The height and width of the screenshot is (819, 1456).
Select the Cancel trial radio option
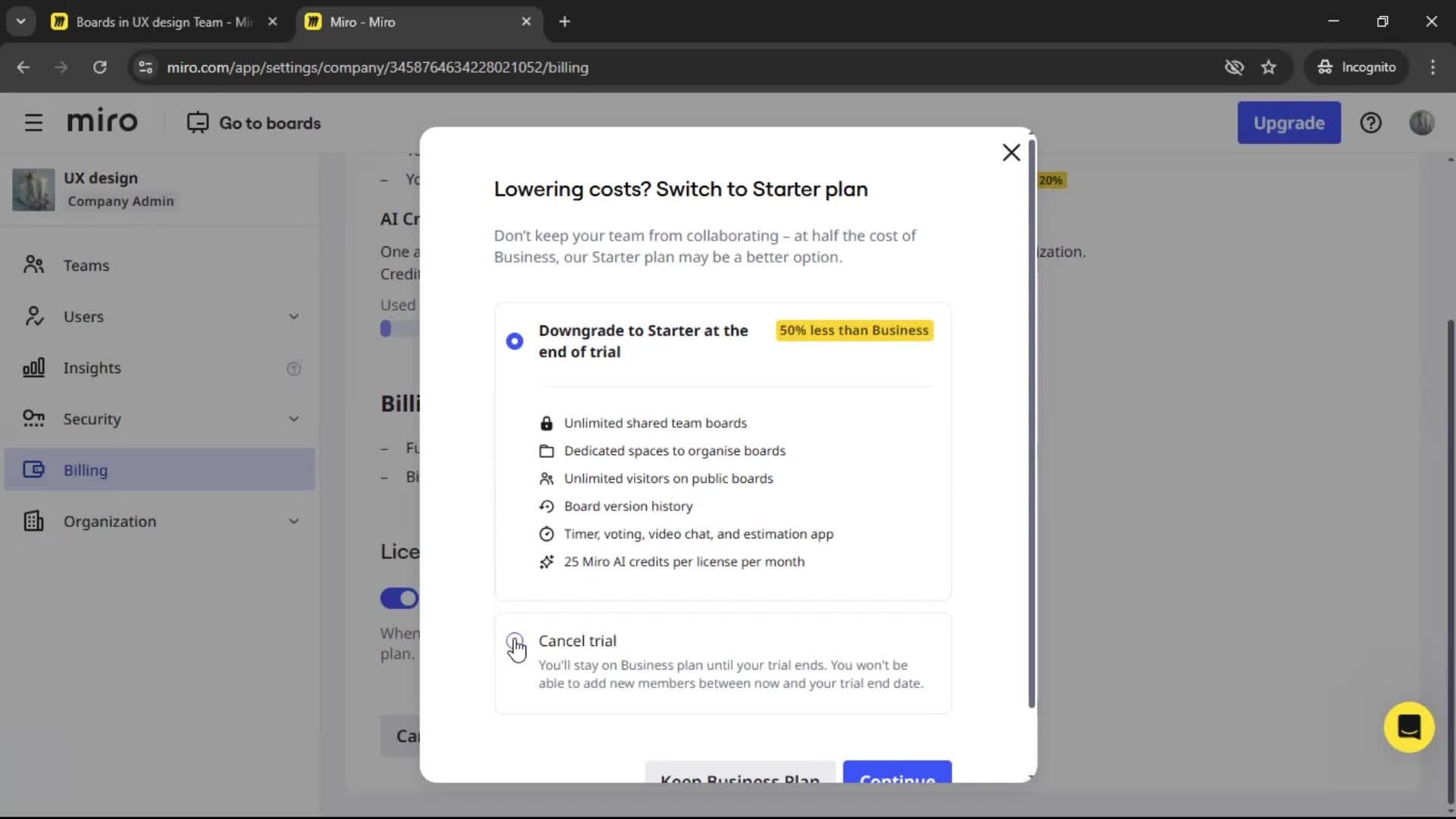point(514,641)
